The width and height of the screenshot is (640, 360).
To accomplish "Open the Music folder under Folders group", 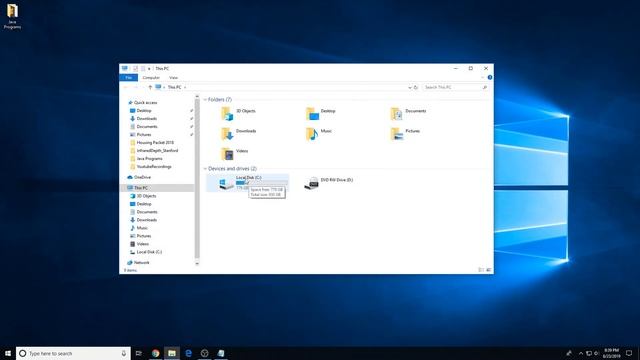I will point(319,133).
